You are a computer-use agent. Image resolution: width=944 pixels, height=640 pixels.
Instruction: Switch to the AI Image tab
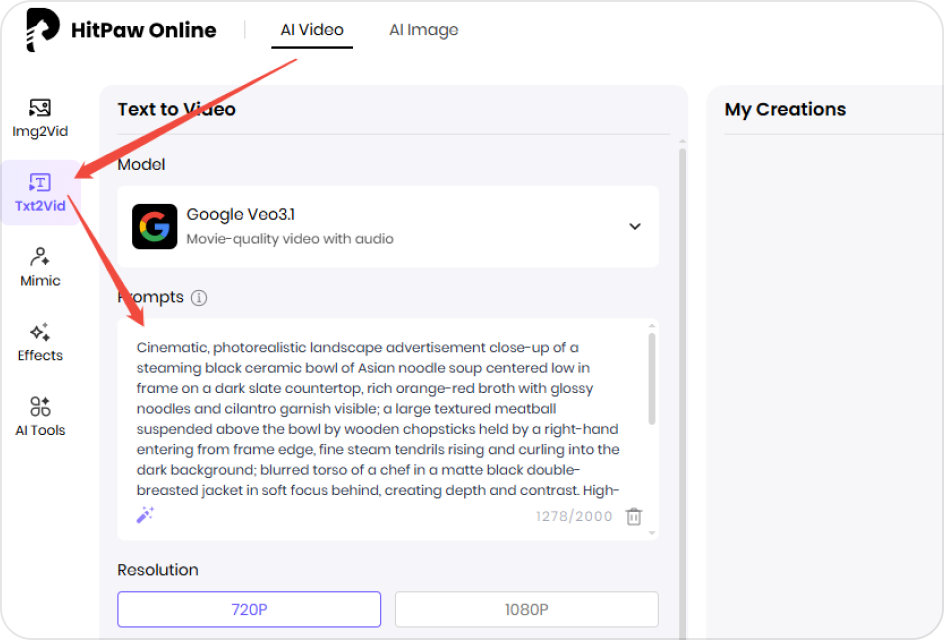tap(423, 30)
